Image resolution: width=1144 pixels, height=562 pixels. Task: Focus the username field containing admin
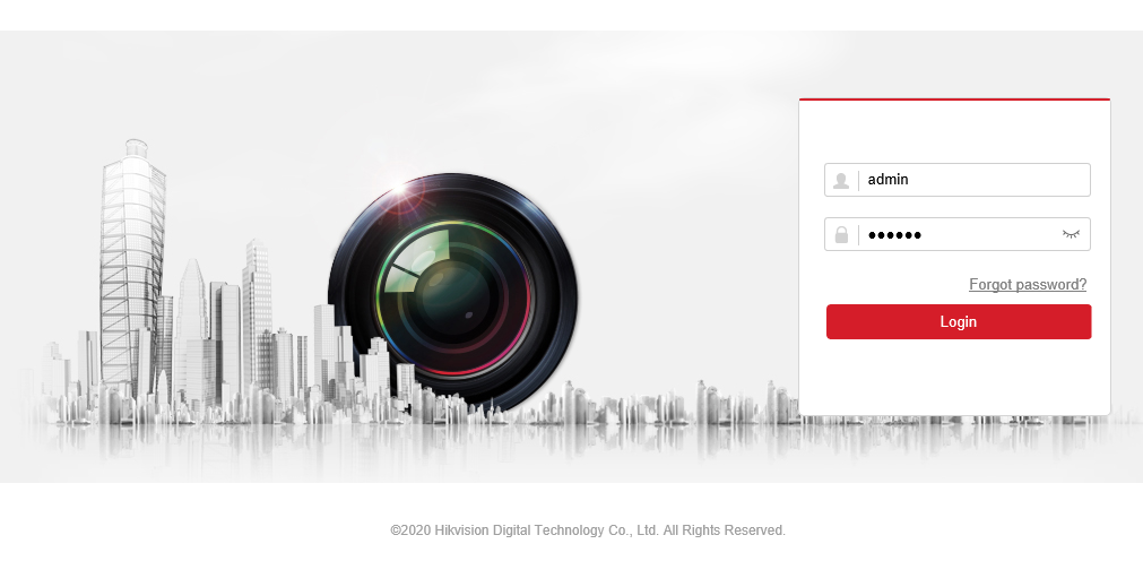point(957,180)
